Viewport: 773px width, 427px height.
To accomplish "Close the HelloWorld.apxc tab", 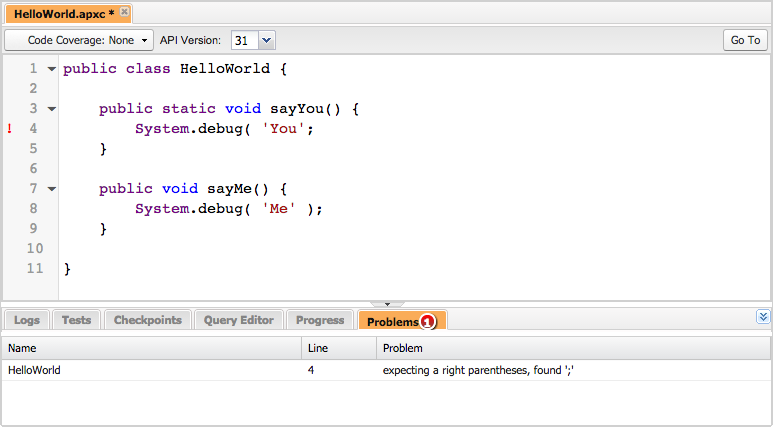I will pyautogui.click(x=125, y=12).
